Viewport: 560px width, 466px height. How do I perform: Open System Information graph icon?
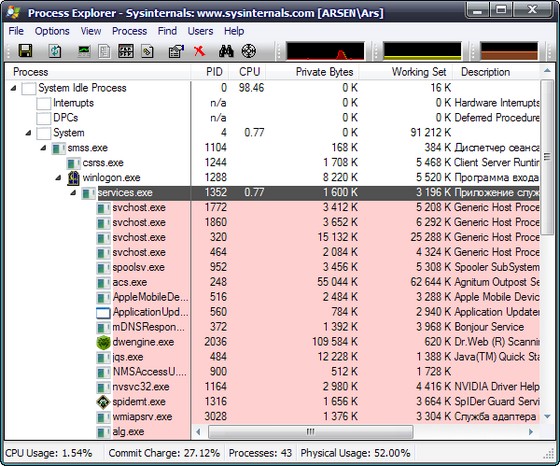point(84,51)
